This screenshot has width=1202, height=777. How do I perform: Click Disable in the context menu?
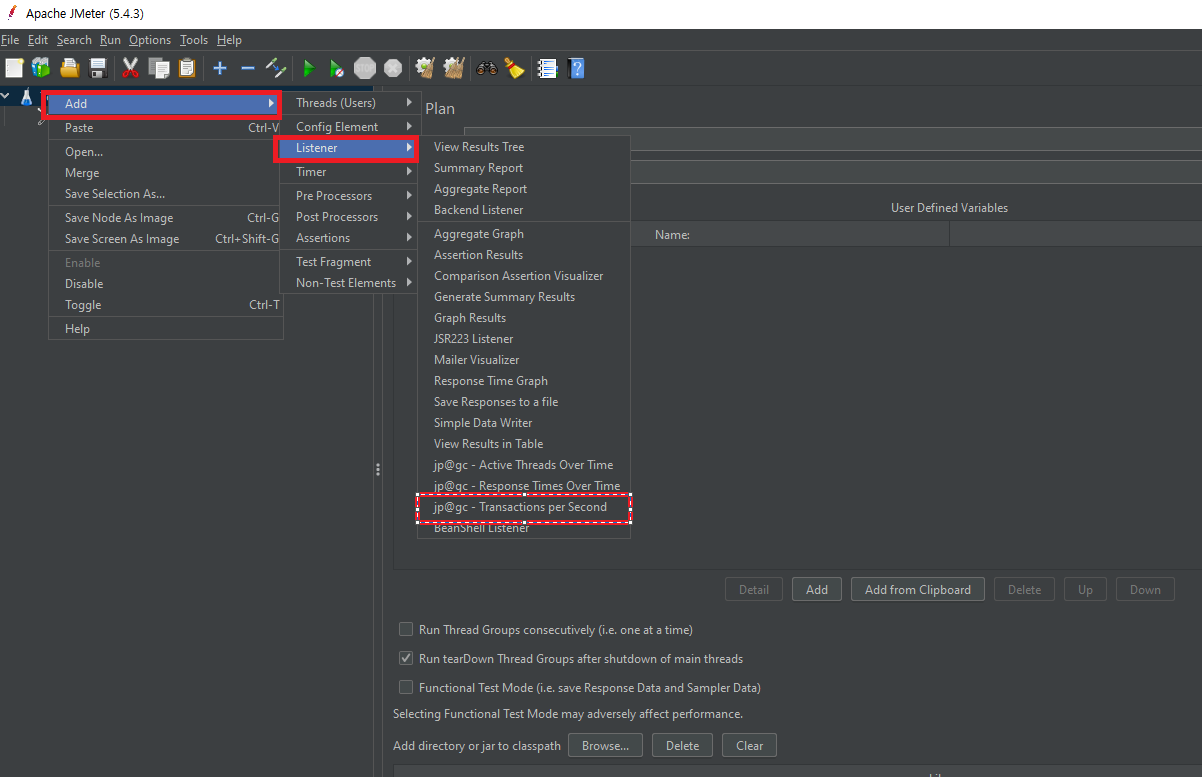166,284
